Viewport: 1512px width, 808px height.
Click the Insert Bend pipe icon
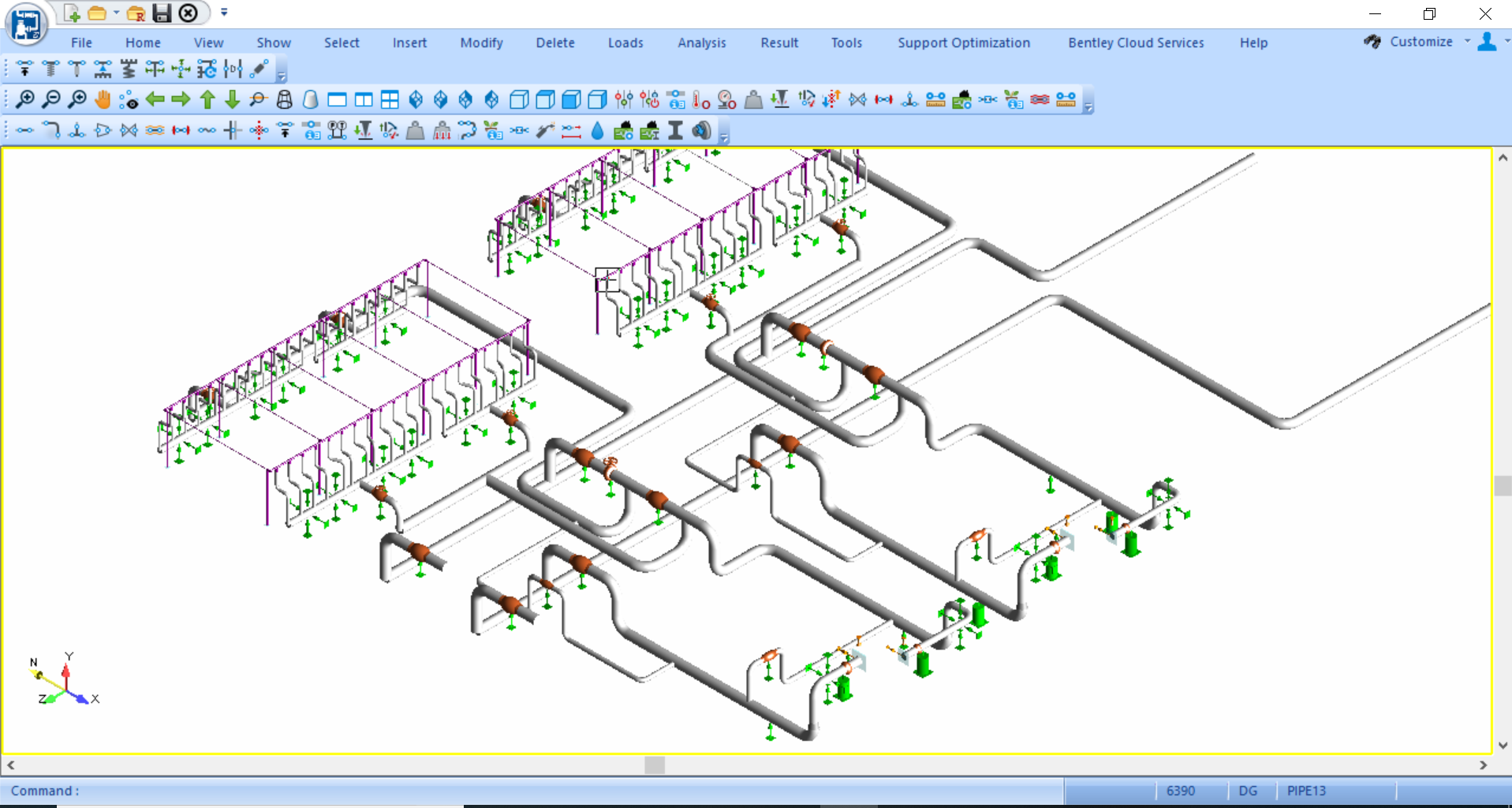[51, 130]
